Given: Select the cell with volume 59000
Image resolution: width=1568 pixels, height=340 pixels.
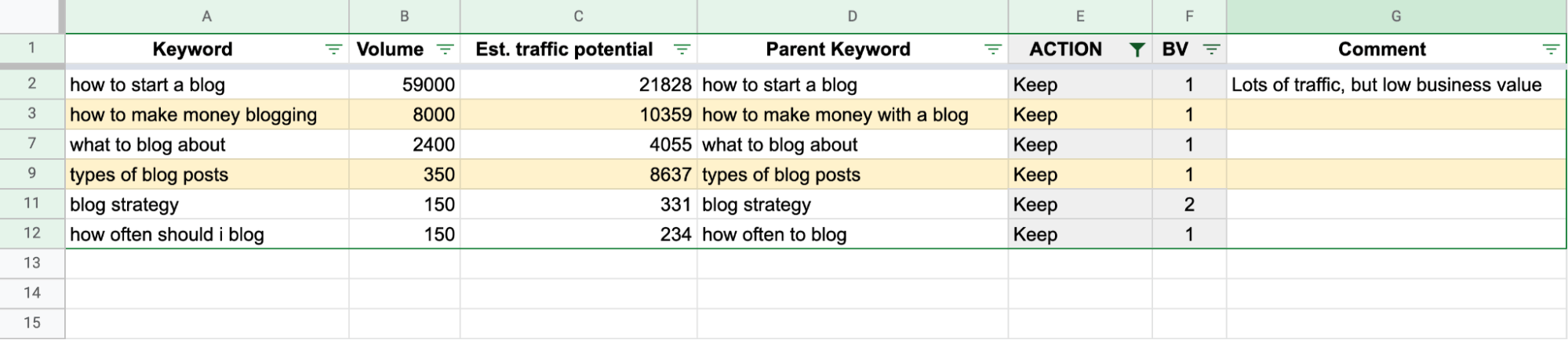Looking at the screenshot, I should [405, 85].
